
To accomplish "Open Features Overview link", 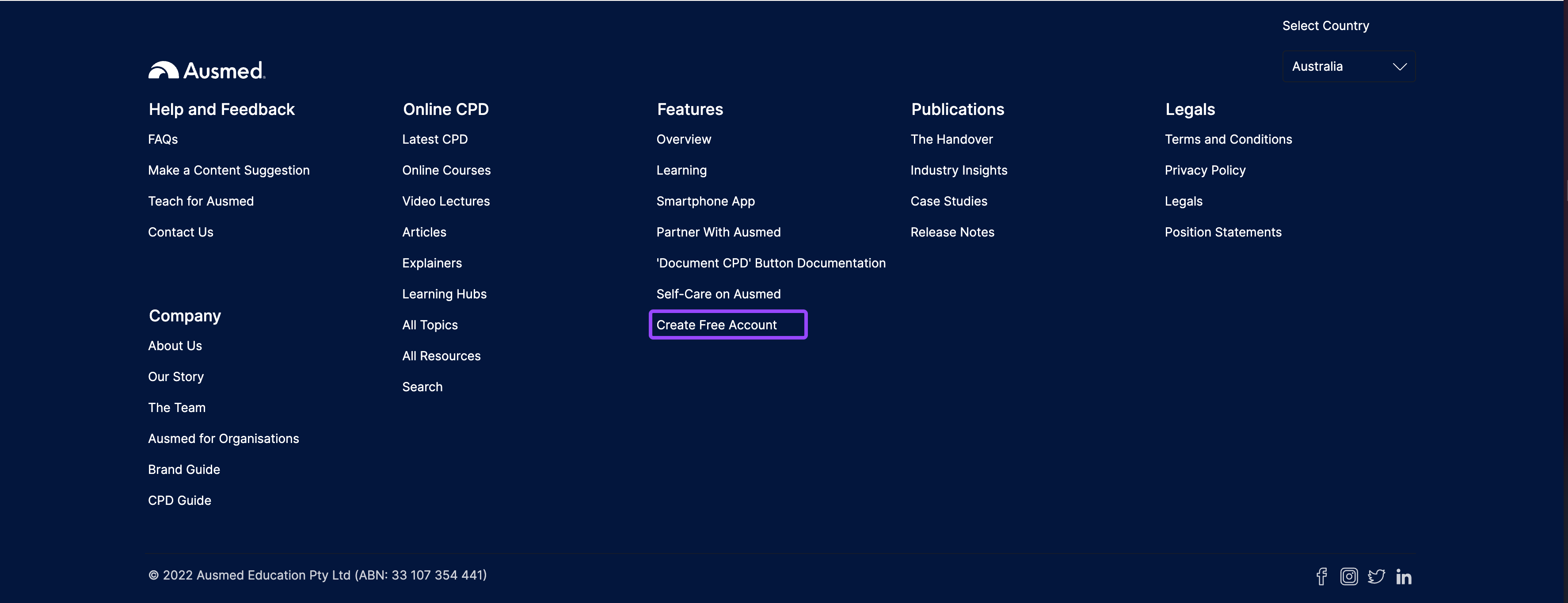I will [x=684, y=140].
